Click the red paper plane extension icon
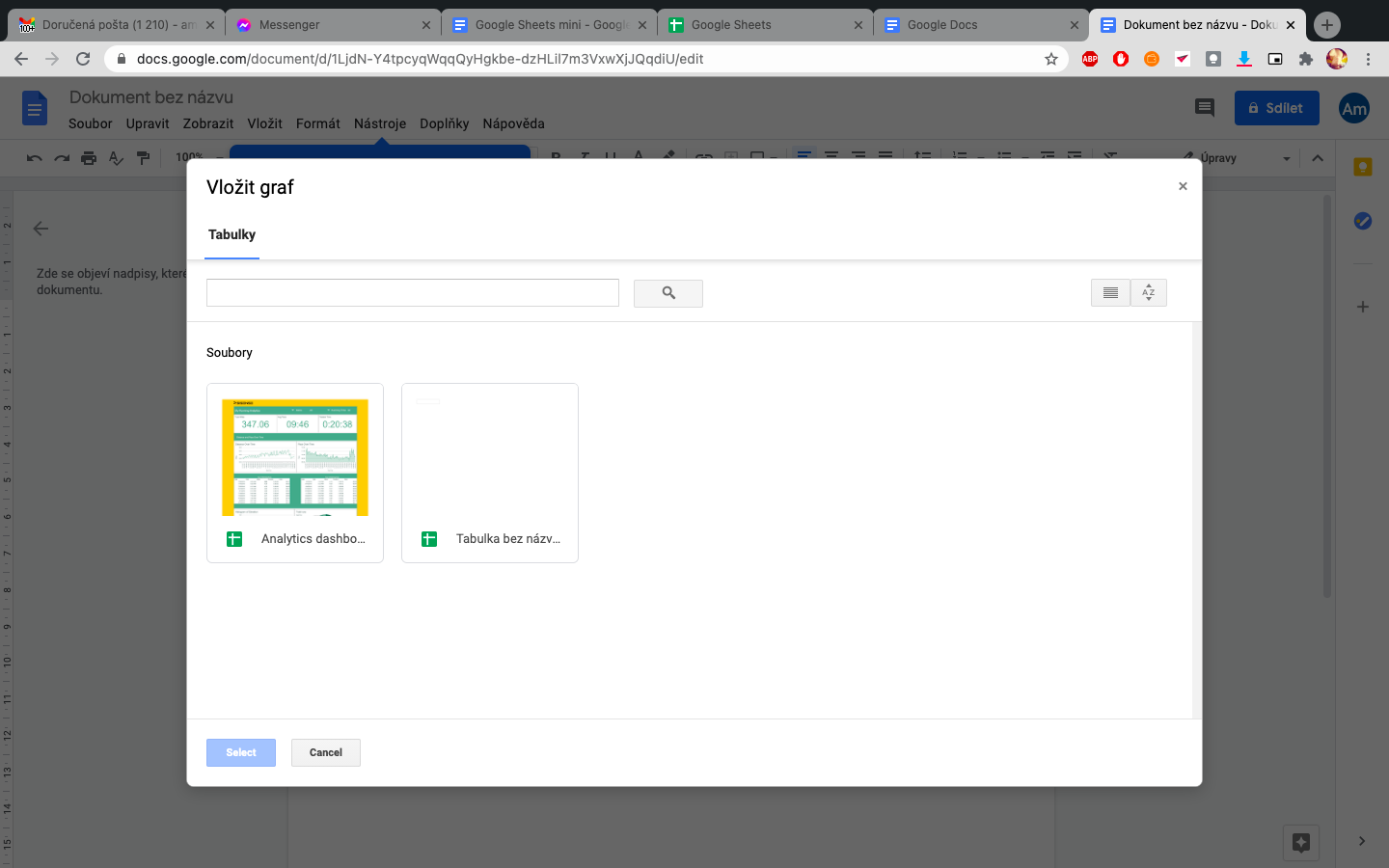Image resolution: width=1389 pixels, height=868 pixels. (1183, 59)
